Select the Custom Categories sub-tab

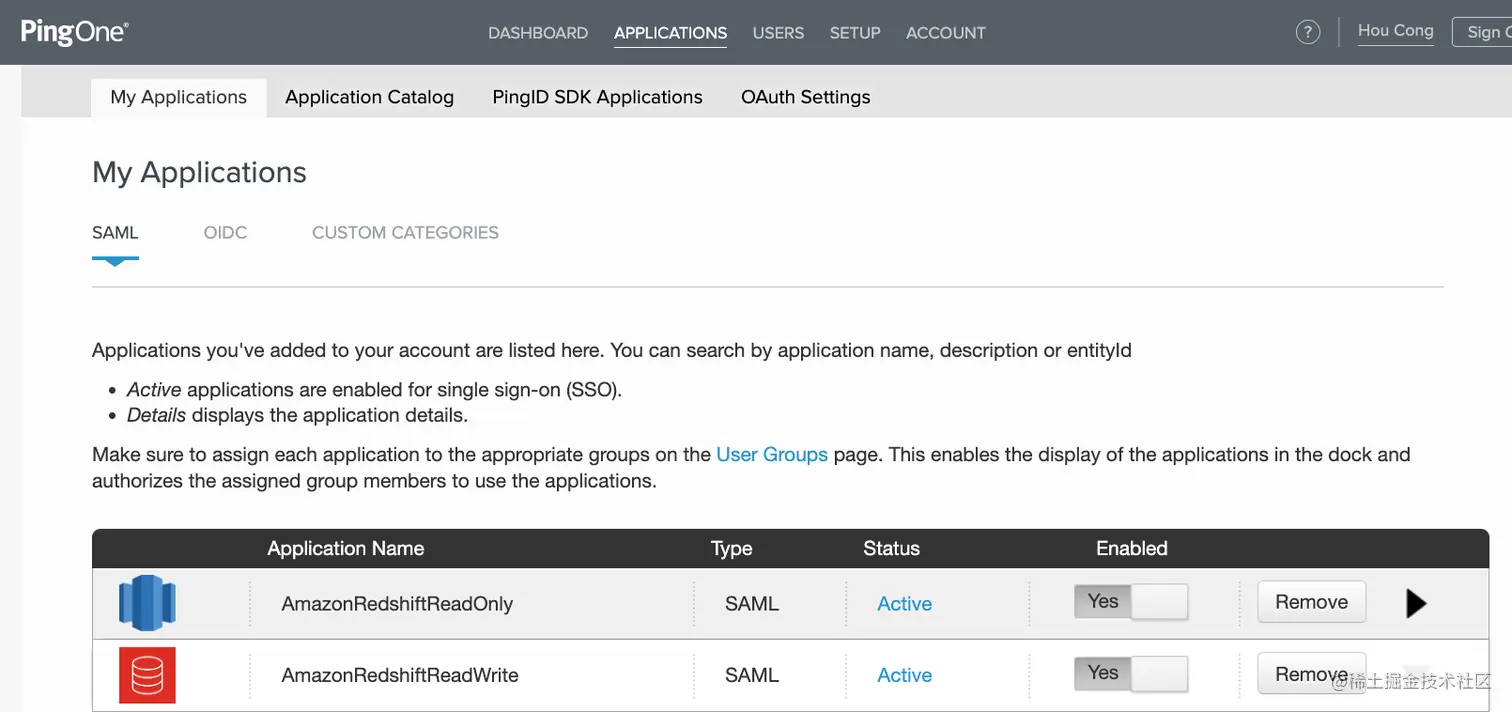pos(405,233)
